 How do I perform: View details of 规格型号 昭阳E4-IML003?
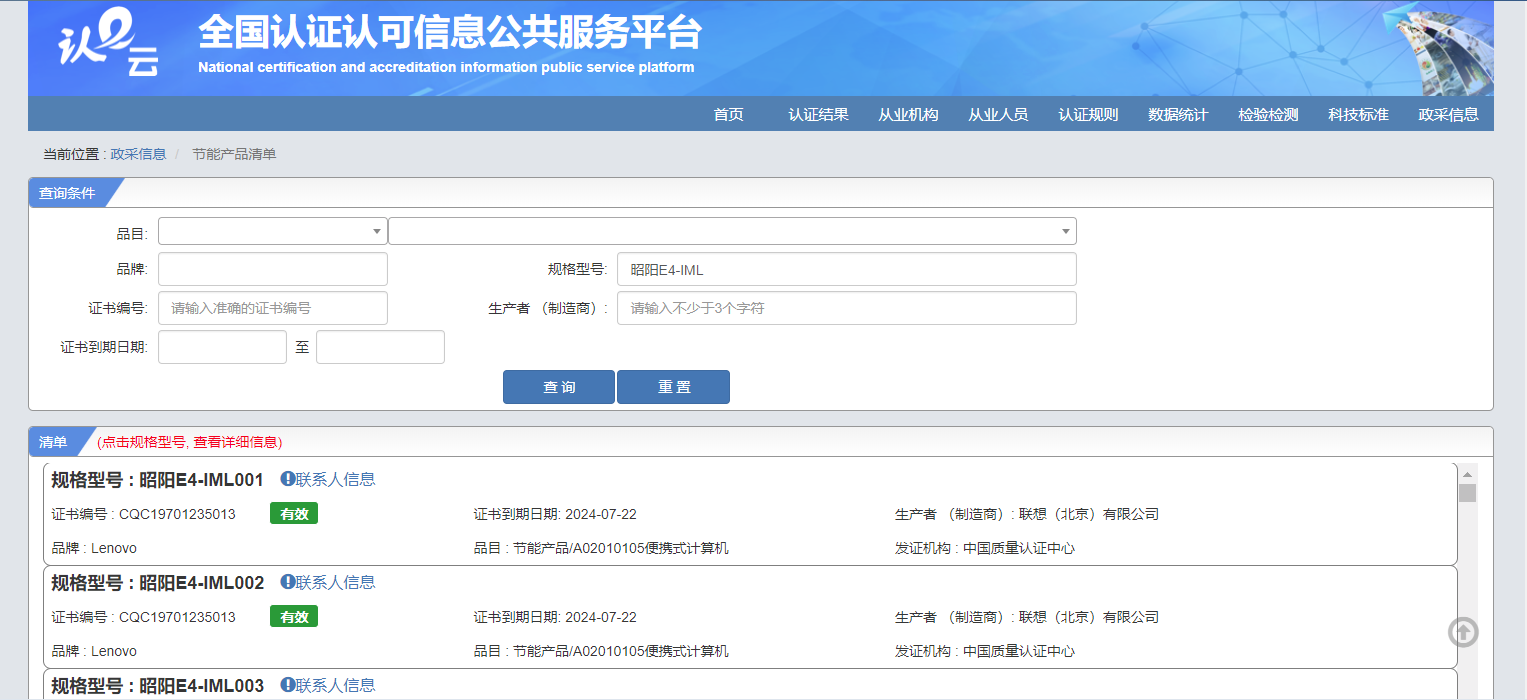point(157,686)
